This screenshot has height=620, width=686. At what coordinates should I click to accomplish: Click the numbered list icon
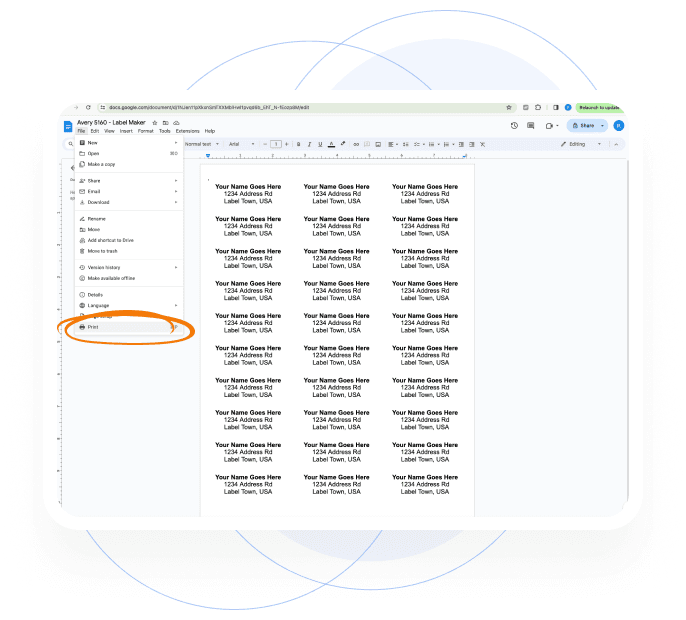point(448,144)
